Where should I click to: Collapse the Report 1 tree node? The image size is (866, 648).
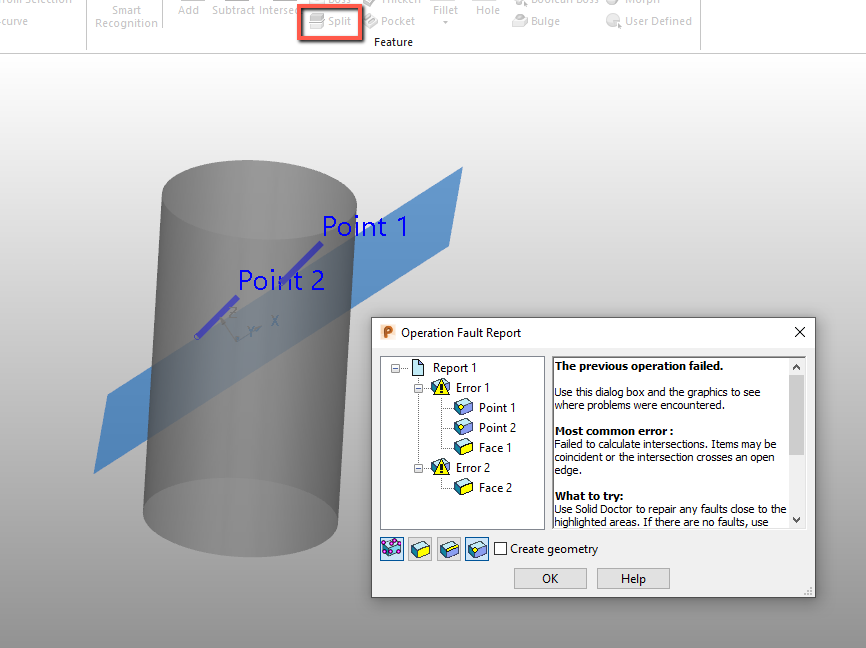coord(395,367)
